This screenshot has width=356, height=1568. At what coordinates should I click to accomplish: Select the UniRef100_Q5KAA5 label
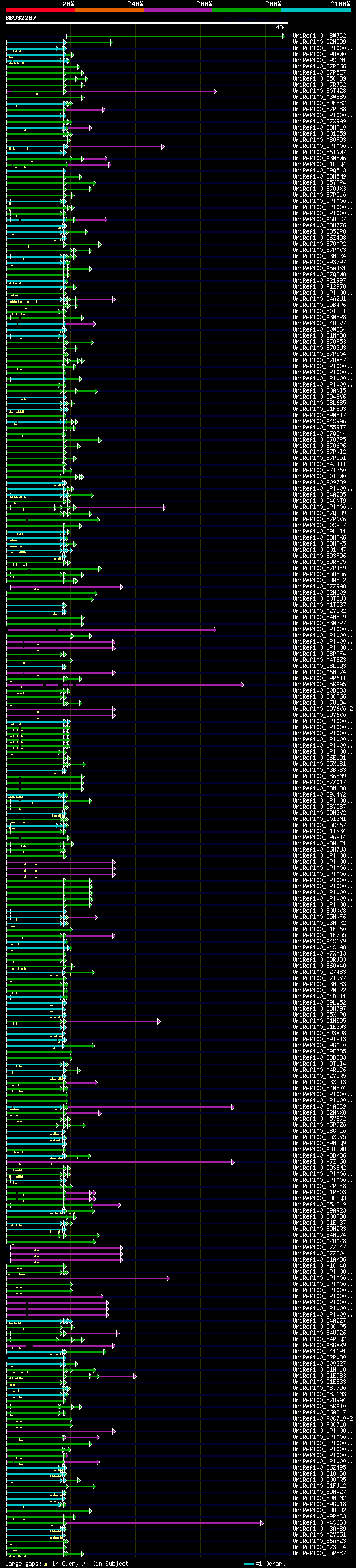pyautogui.click(x=319, y=684)
